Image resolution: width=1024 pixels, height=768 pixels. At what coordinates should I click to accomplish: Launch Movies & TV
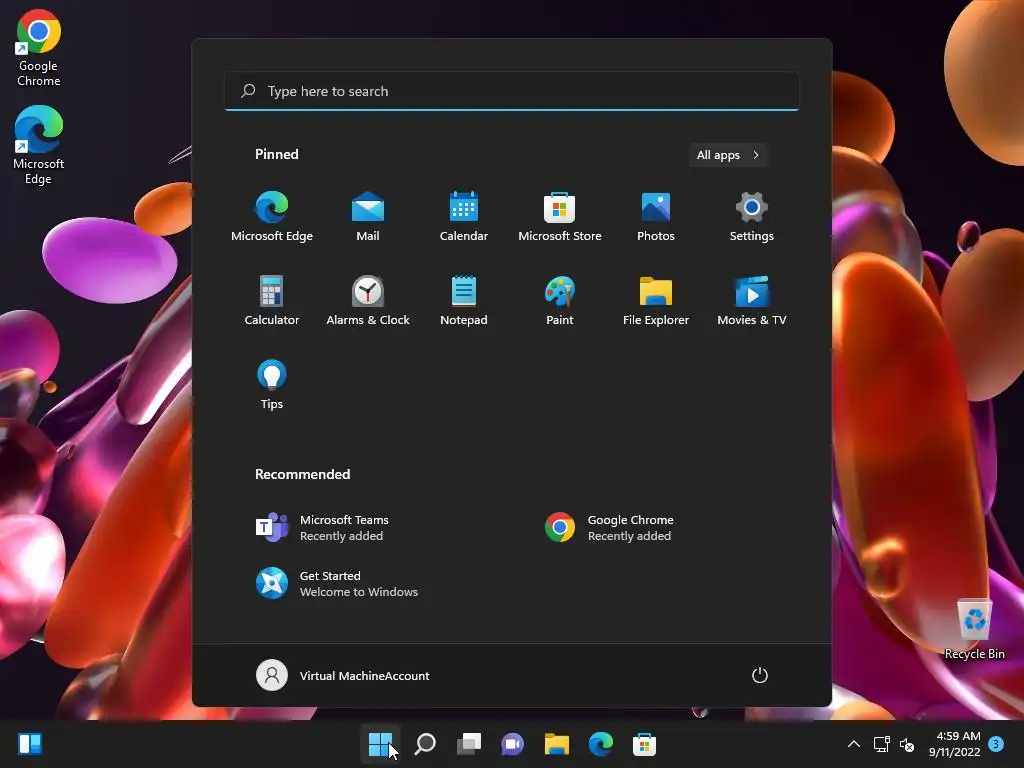752,300
